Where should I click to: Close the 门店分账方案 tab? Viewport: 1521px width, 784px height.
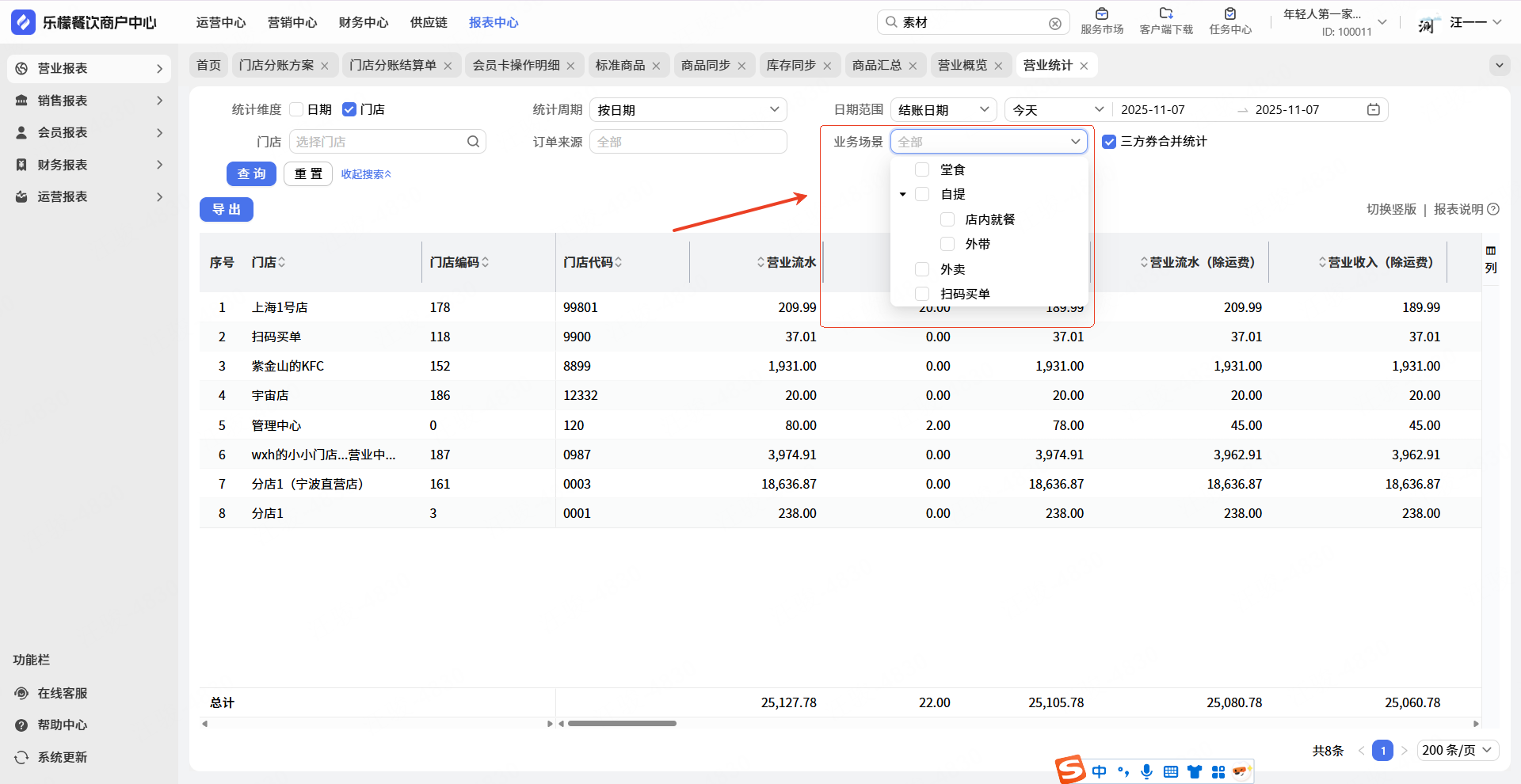tap(325, 66)
